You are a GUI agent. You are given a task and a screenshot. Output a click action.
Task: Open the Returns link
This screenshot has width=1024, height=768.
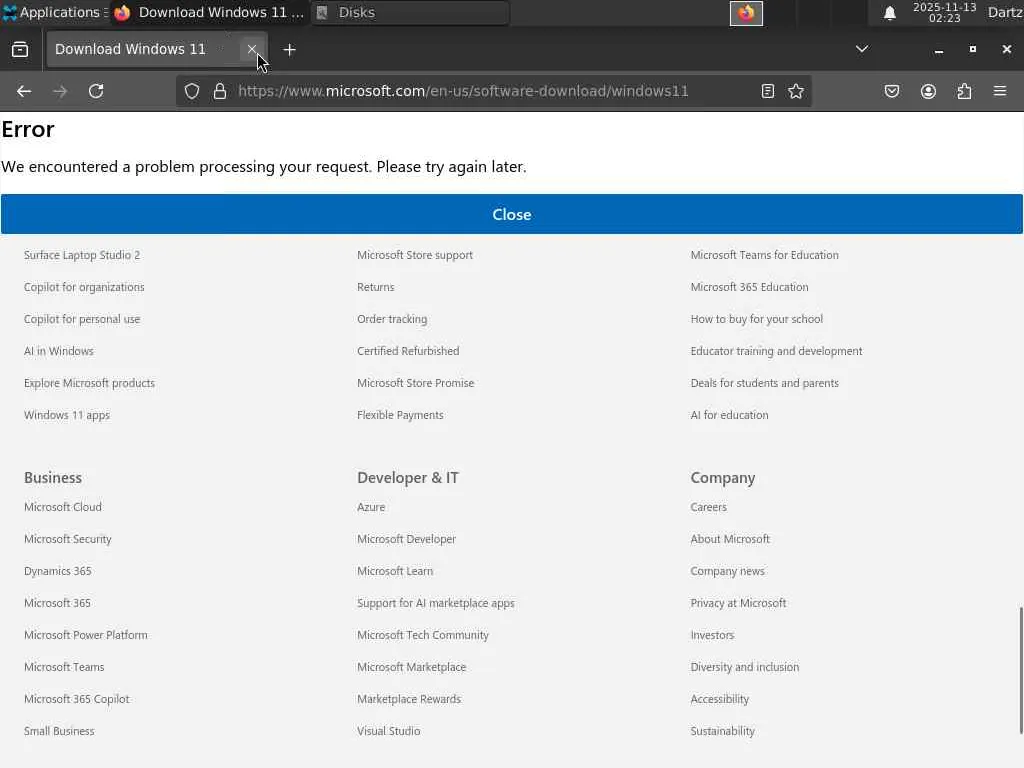coord(376,287)
